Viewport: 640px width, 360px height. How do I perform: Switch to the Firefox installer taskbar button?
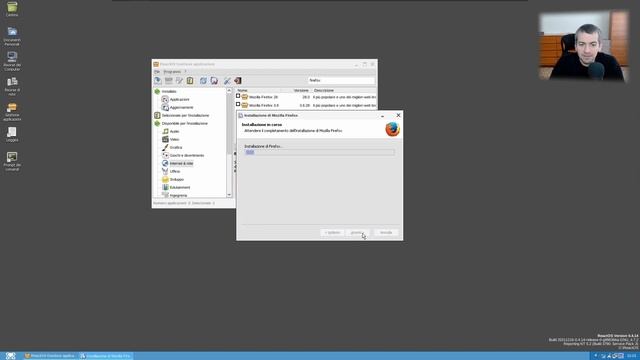click(106, 356)
